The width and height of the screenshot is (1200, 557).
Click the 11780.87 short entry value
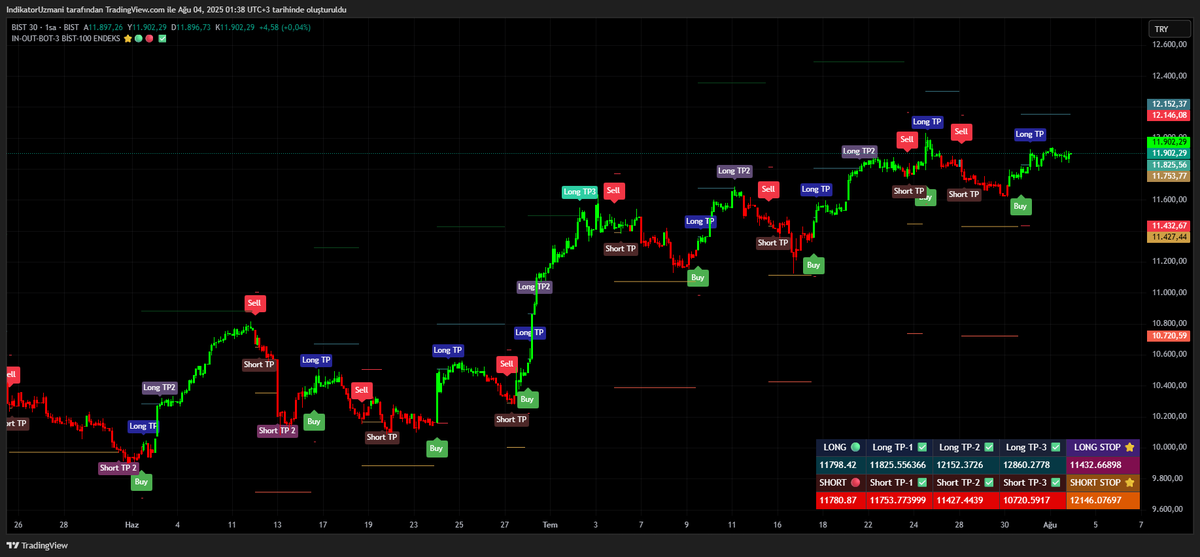pyautogui.click(x=839, y=501)
